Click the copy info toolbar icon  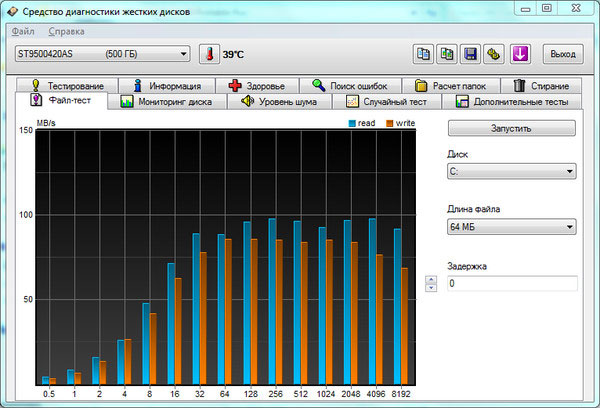pyautogui.click(x=423, y=54)
